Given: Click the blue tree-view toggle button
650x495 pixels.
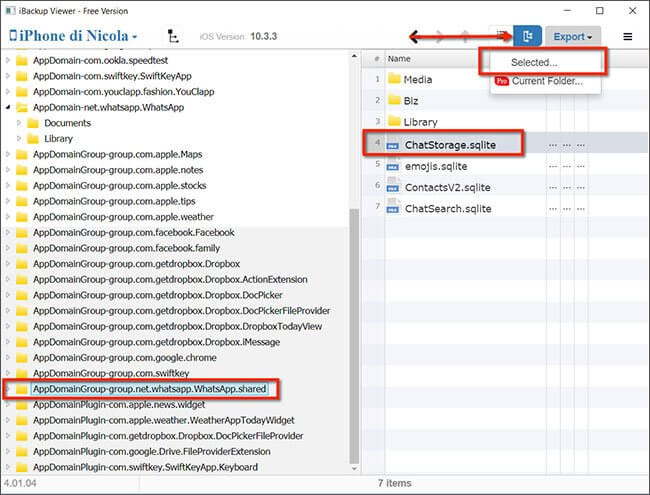Looking at the screenshot, I should click(x=527, y=36).
